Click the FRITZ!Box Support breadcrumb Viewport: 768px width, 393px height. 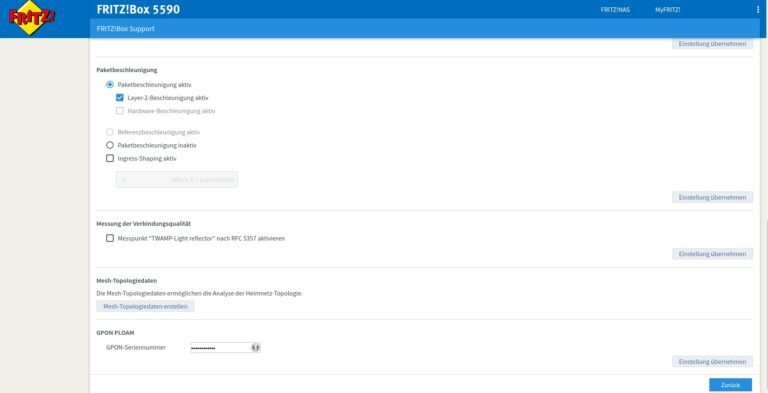click(x=125, y=28)
